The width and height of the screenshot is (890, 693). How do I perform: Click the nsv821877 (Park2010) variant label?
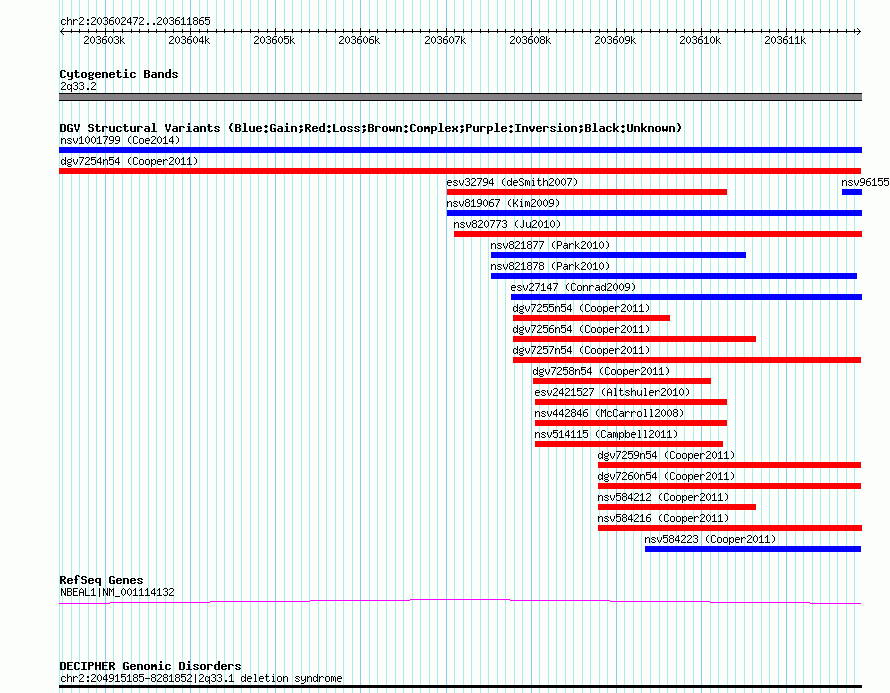point(550,245)
